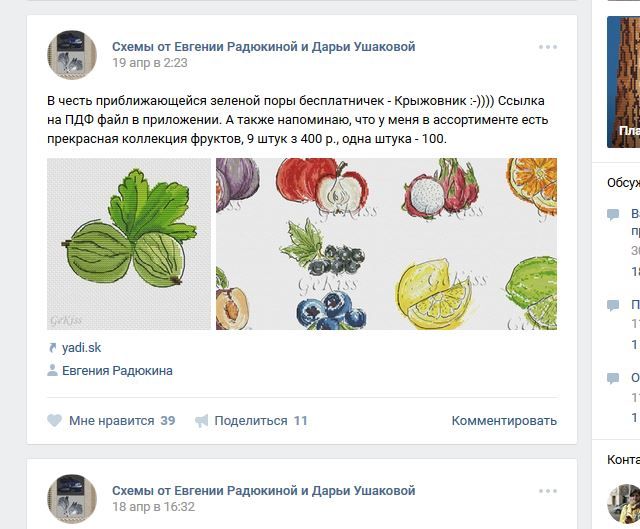
Task: Click the share megaphone icon
Action: click(202, 421)
